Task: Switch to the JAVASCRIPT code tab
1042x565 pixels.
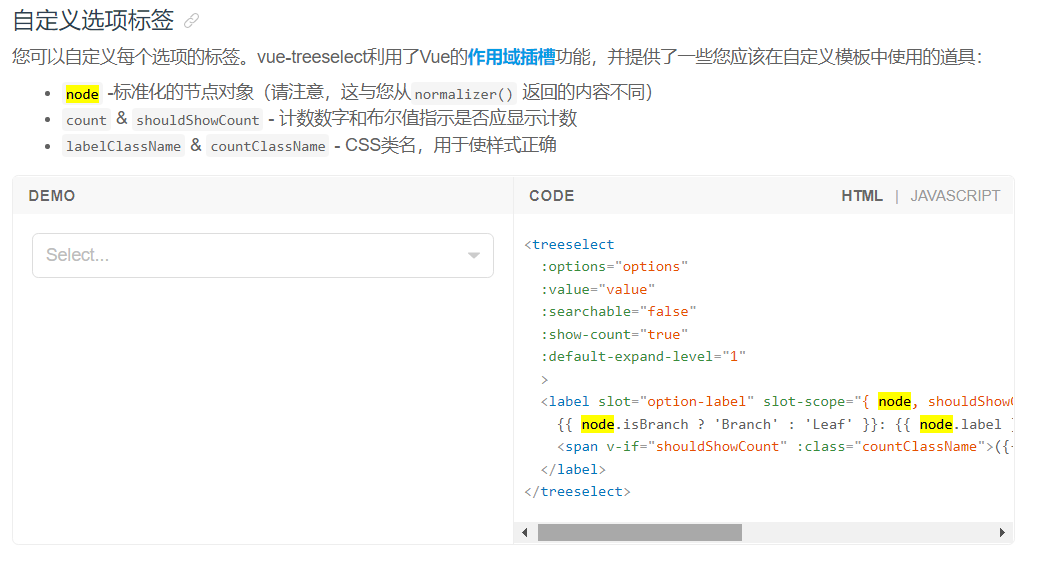Action: point(955,196)
